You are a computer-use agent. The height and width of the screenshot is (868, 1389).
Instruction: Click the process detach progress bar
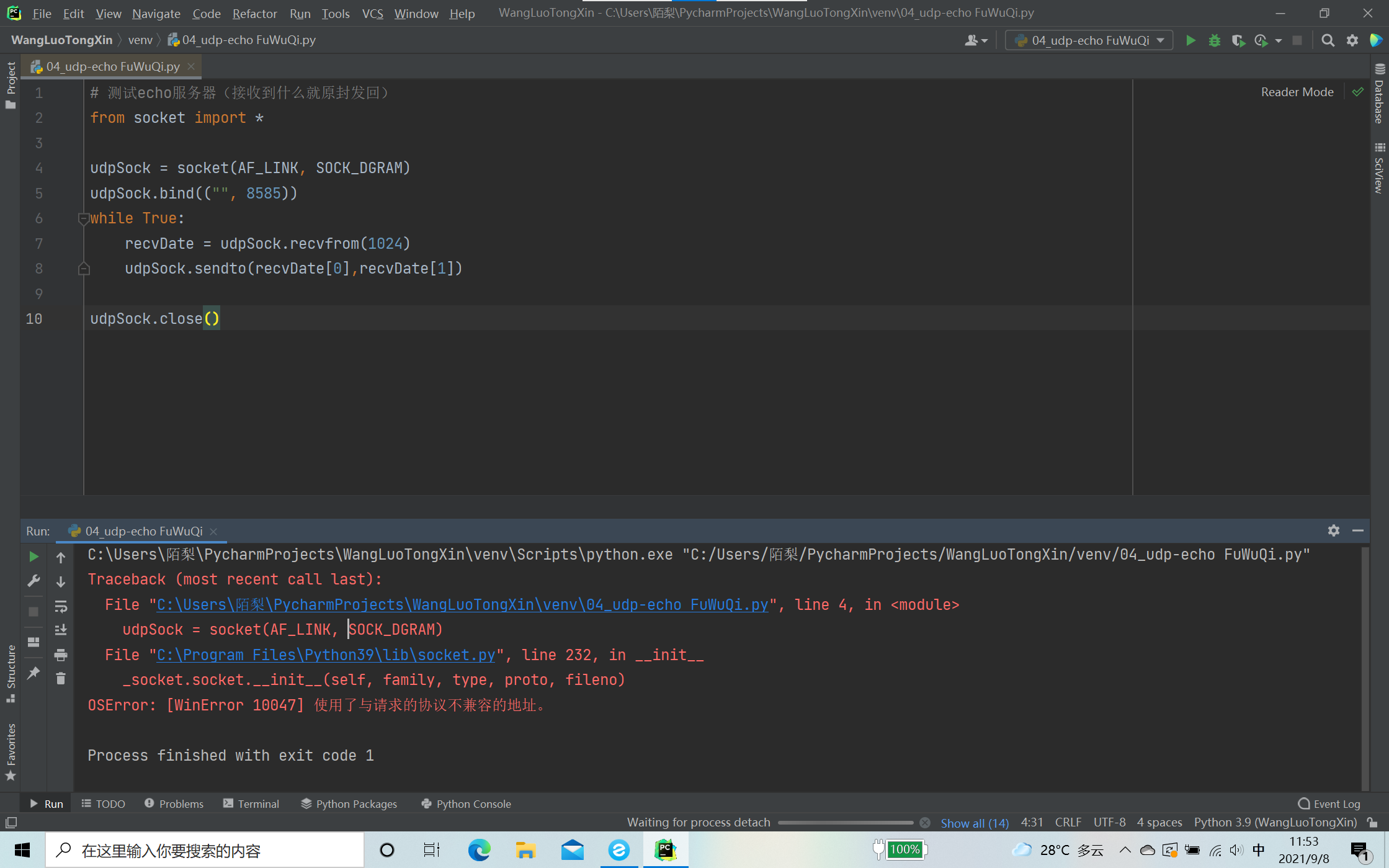tap(845, 823)
